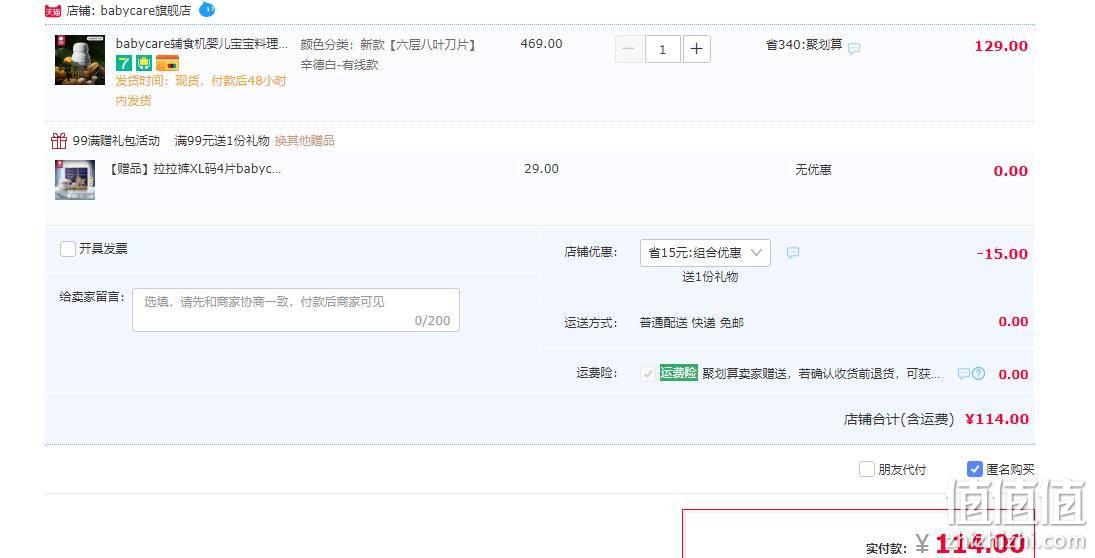The width and height of the screenshot is (1095, 558).
Task: Click the 无优惠 text in gift row
Action: [814, 170]
